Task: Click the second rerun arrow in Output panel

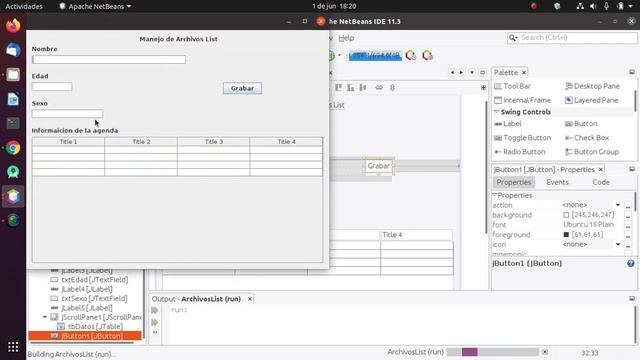Action: (x=155, y=322)
